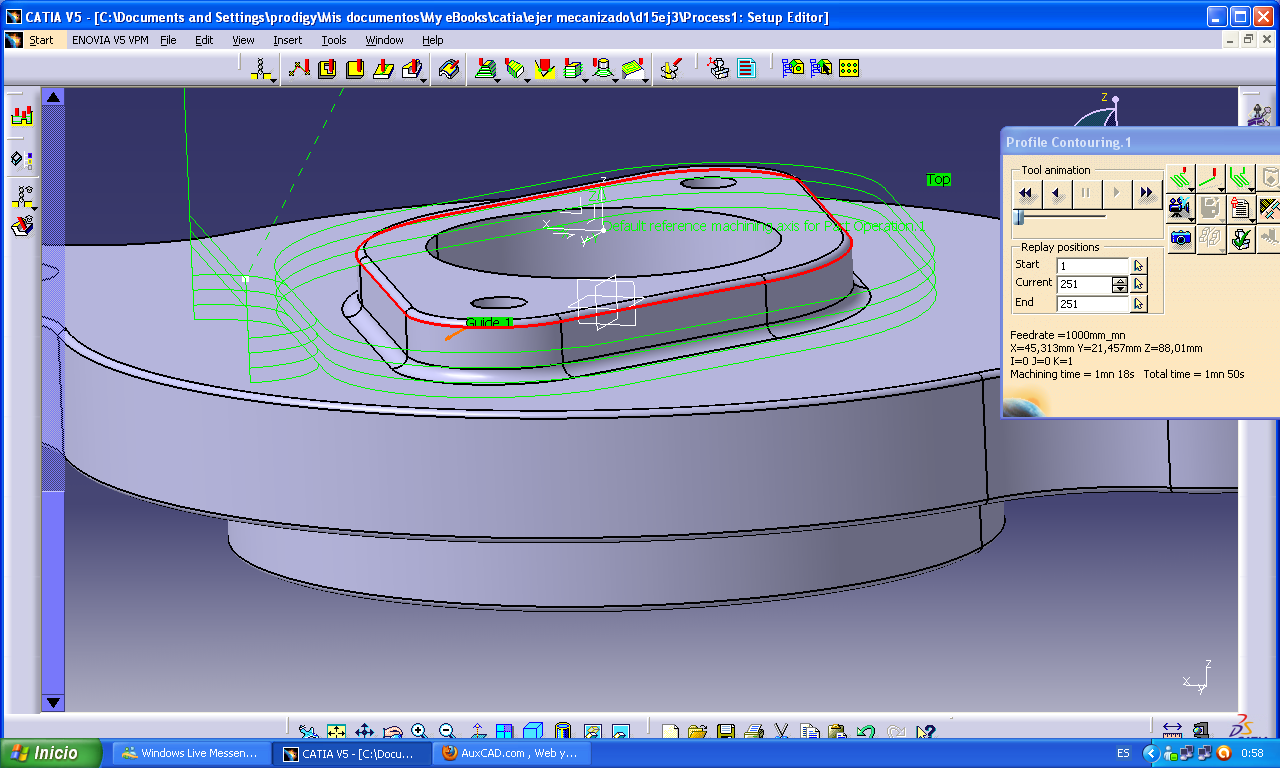The image size is (1280, 768).
Task: Click the What's This help cursor icon
Action: point(924,732)
